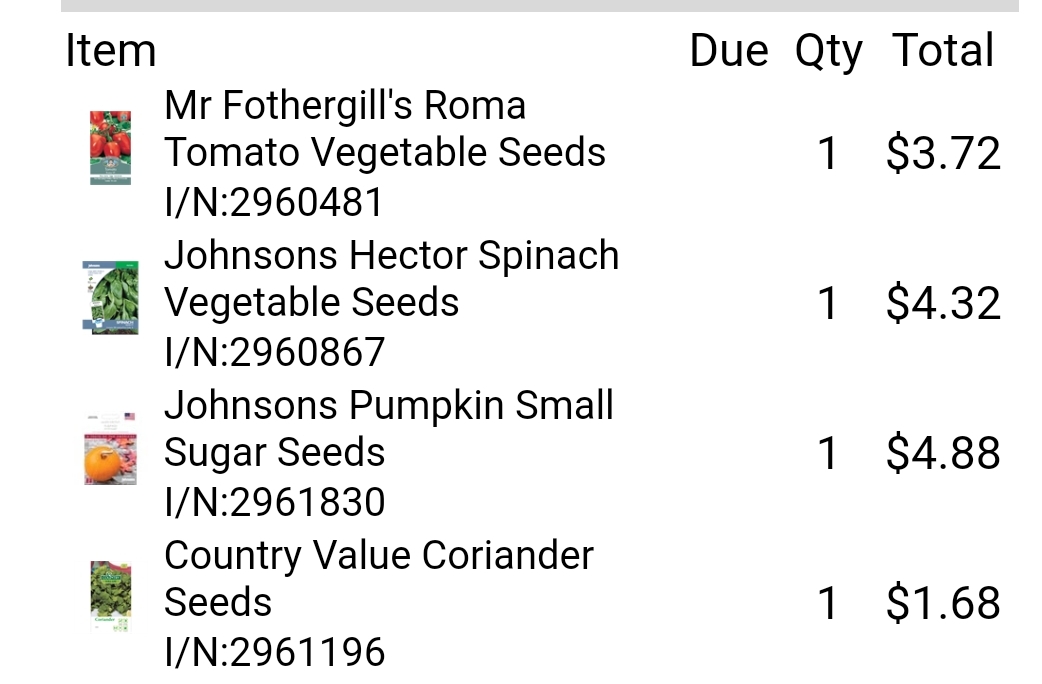The width and height of the screenshot is (1042, 684).
Task: Open the Hector Spinach seed packet image
Action: click(110, 297)
